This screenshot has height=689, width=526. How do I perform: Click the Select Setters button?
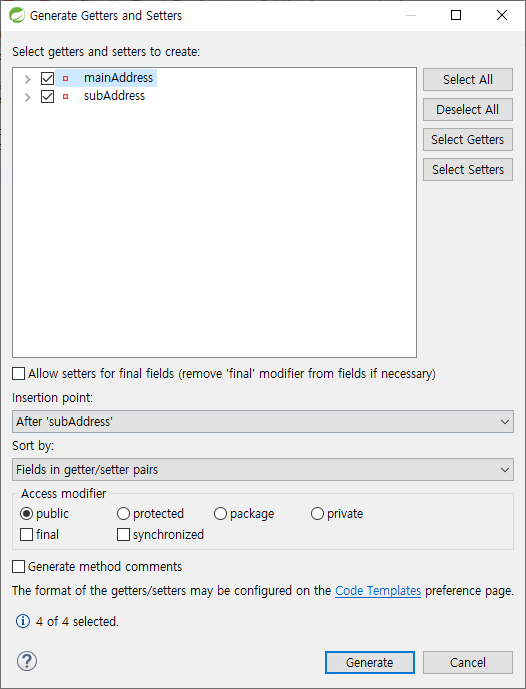click(x=468, y=169)
